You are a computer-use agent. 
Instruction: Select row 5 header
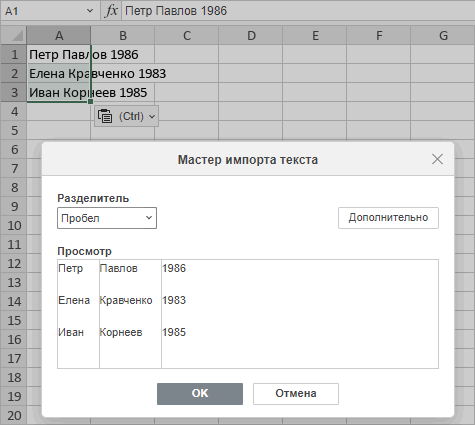(x=14, y=130)
